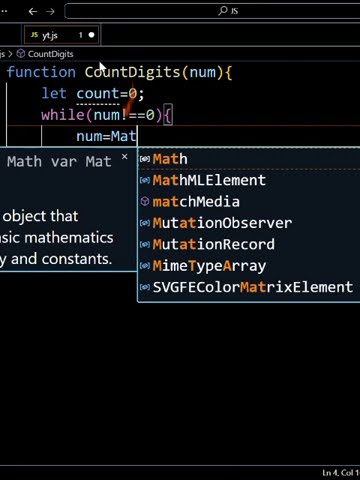This screenshot has height=480, width=360.
Task: Click the variable icon beside Math
Action: 145,159
